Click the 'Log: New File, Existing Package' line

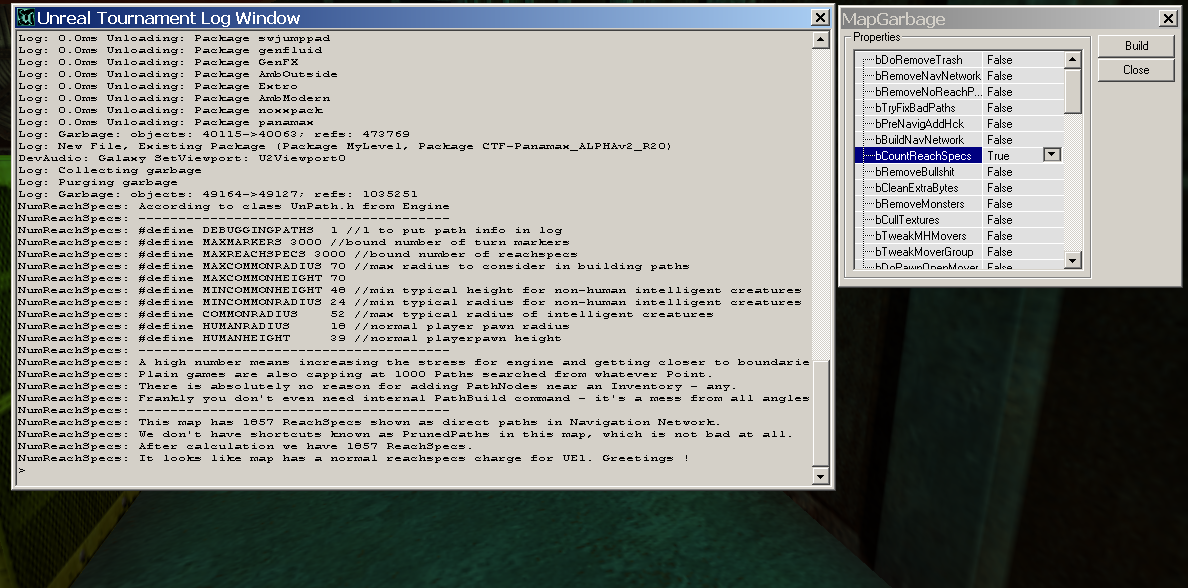pyautogui.click(x=345, y=146)
